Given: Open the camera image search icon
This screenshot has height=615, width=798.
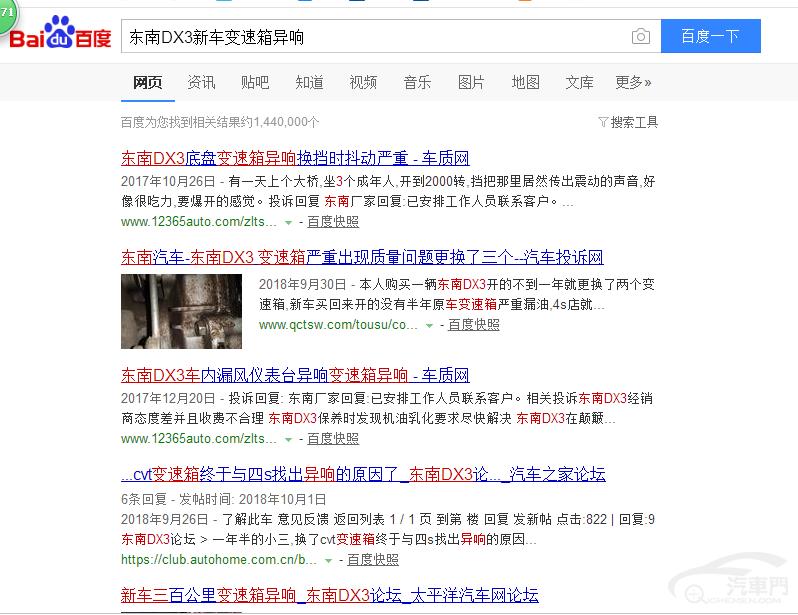Looking at the screenshot, I should click(x=641, y=36).
